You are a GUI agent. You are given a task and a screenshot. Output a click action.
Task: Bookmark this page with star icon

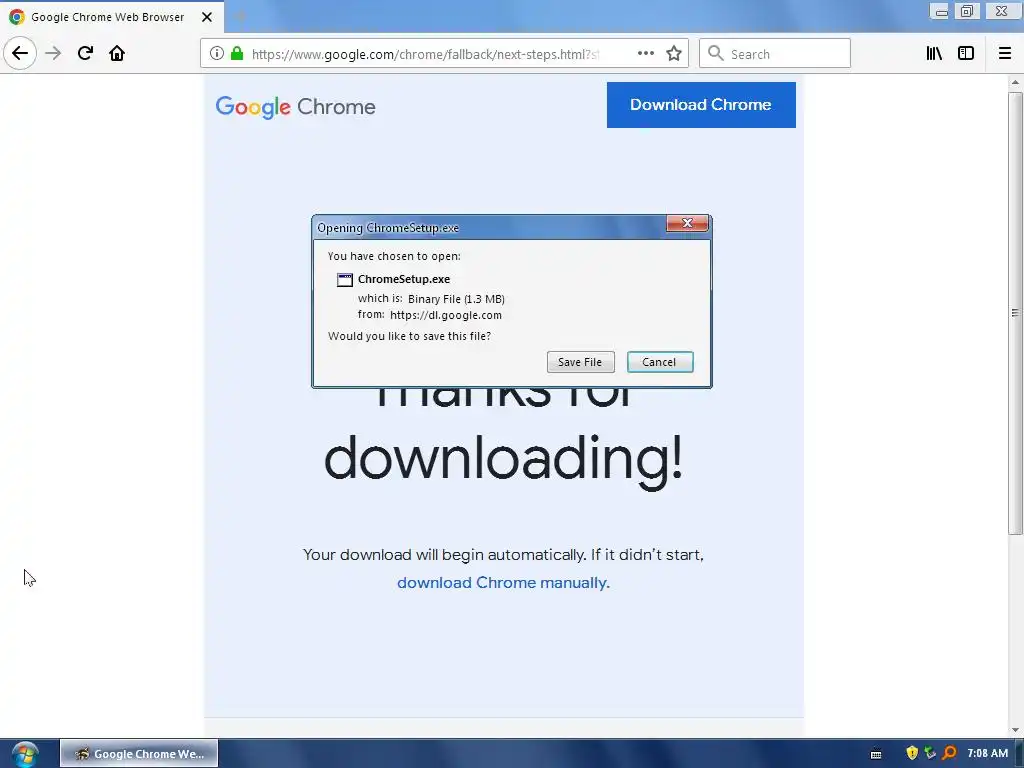[674, 54]
